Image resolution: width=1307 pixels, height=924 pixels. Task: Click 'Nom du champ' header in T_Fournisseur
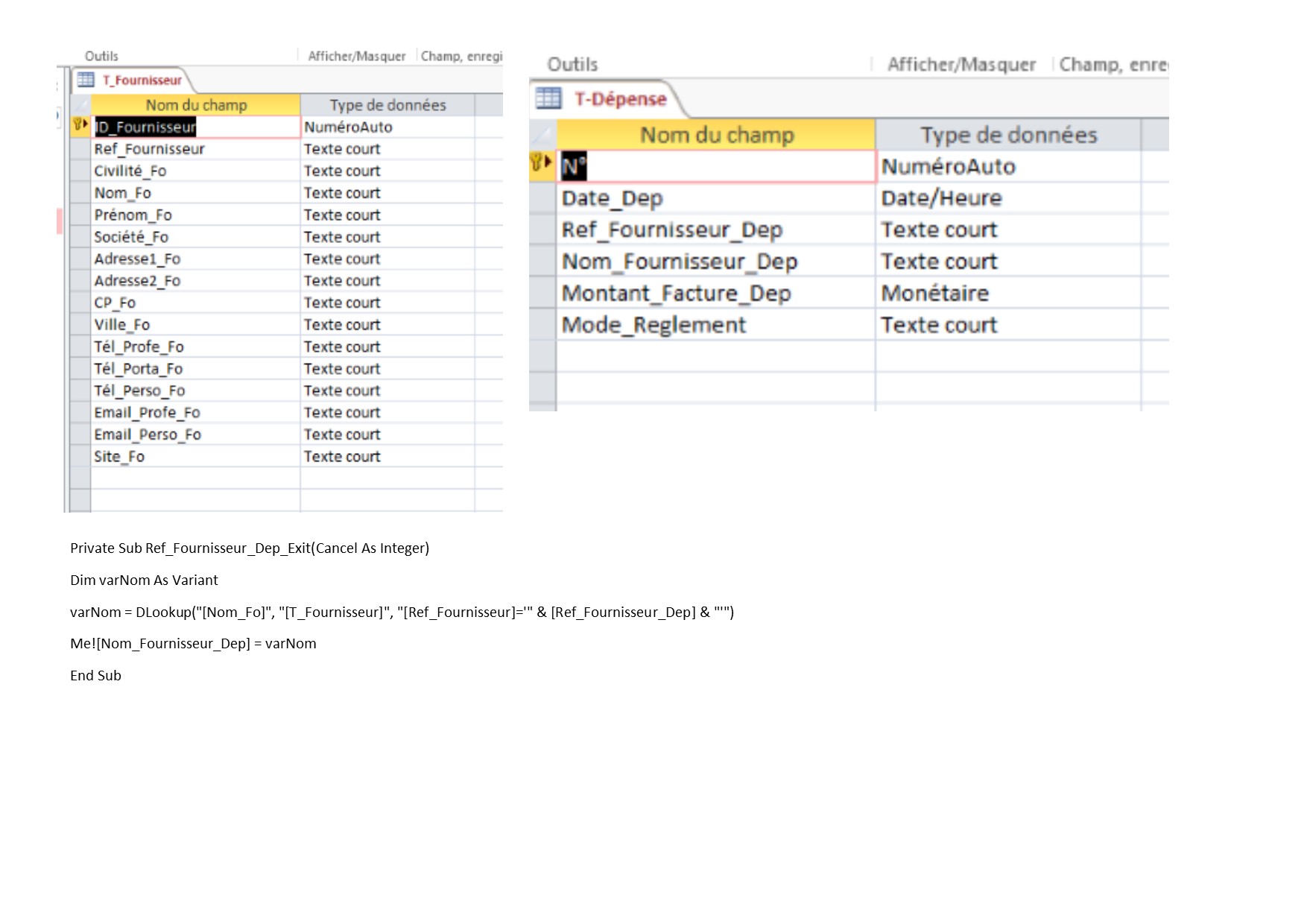(196, 105)
